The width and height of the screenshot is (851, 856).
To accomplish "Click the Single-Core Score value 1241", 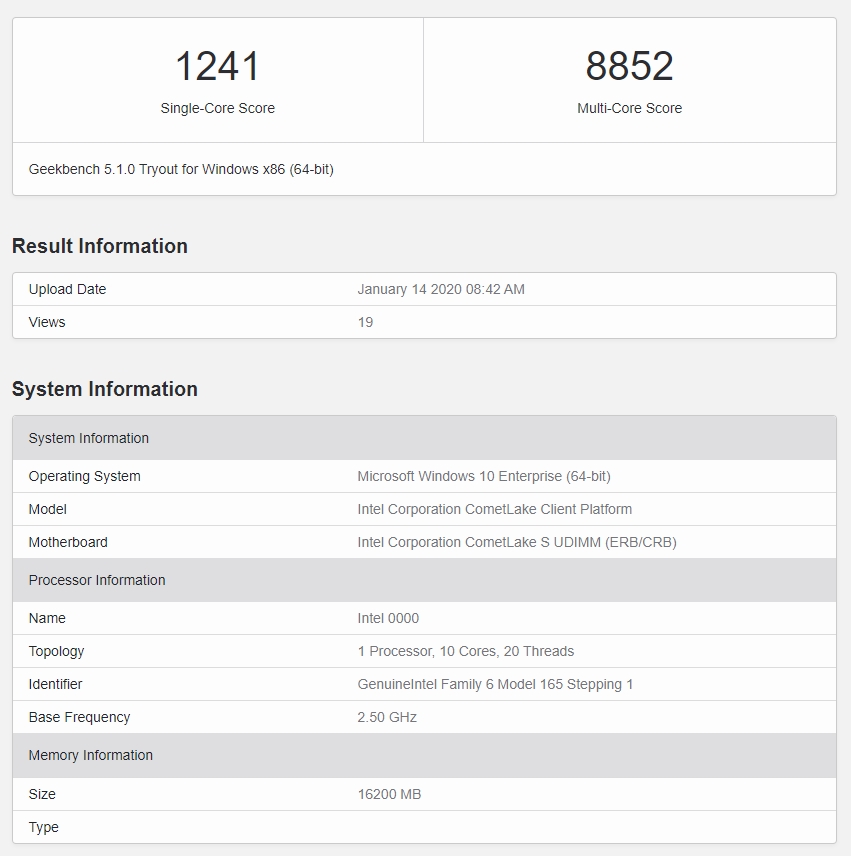I will 217,67.
